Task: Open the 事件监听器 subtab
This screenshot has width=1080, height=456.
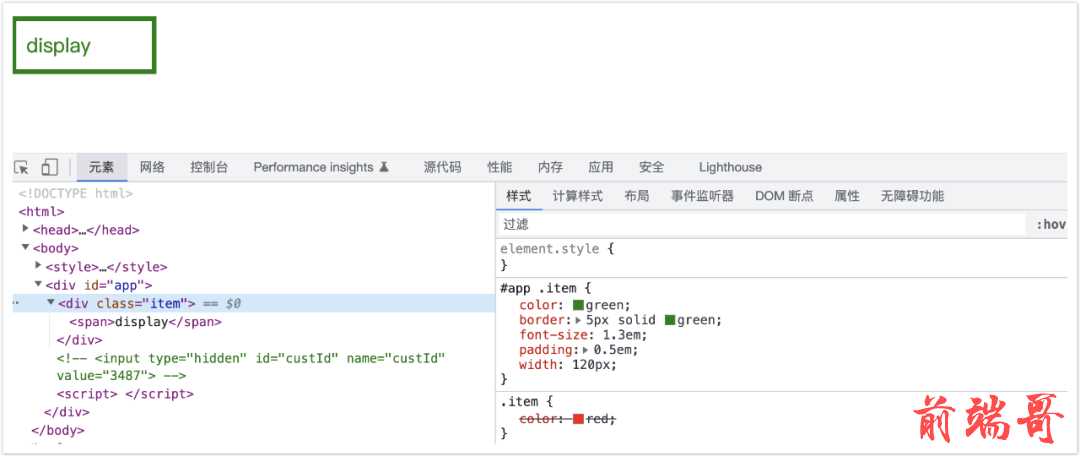Action: pos(702,196)
